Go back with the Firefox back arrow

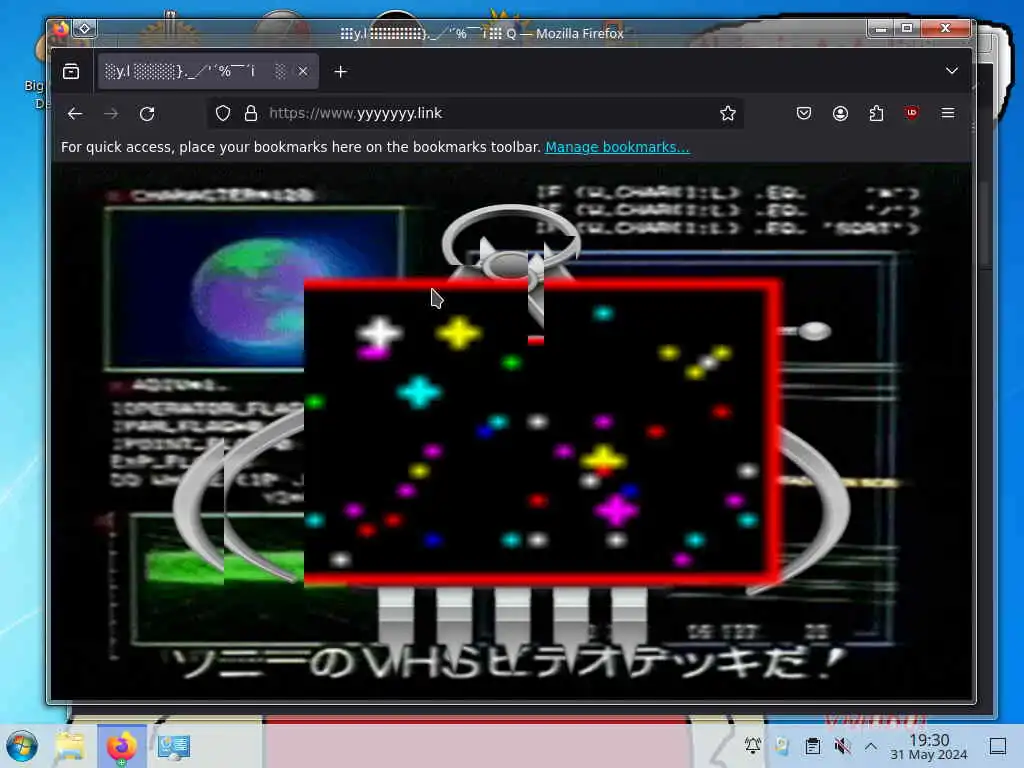[75, 114]
